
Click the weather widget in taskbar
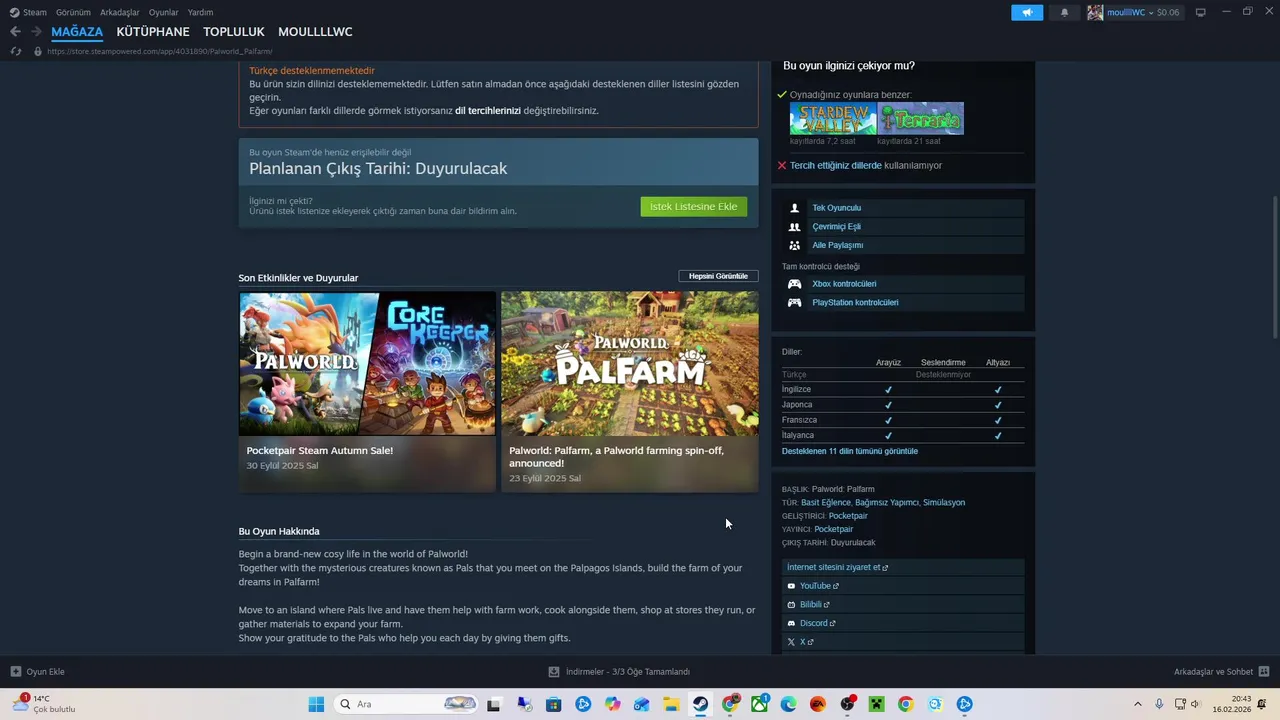44,704
